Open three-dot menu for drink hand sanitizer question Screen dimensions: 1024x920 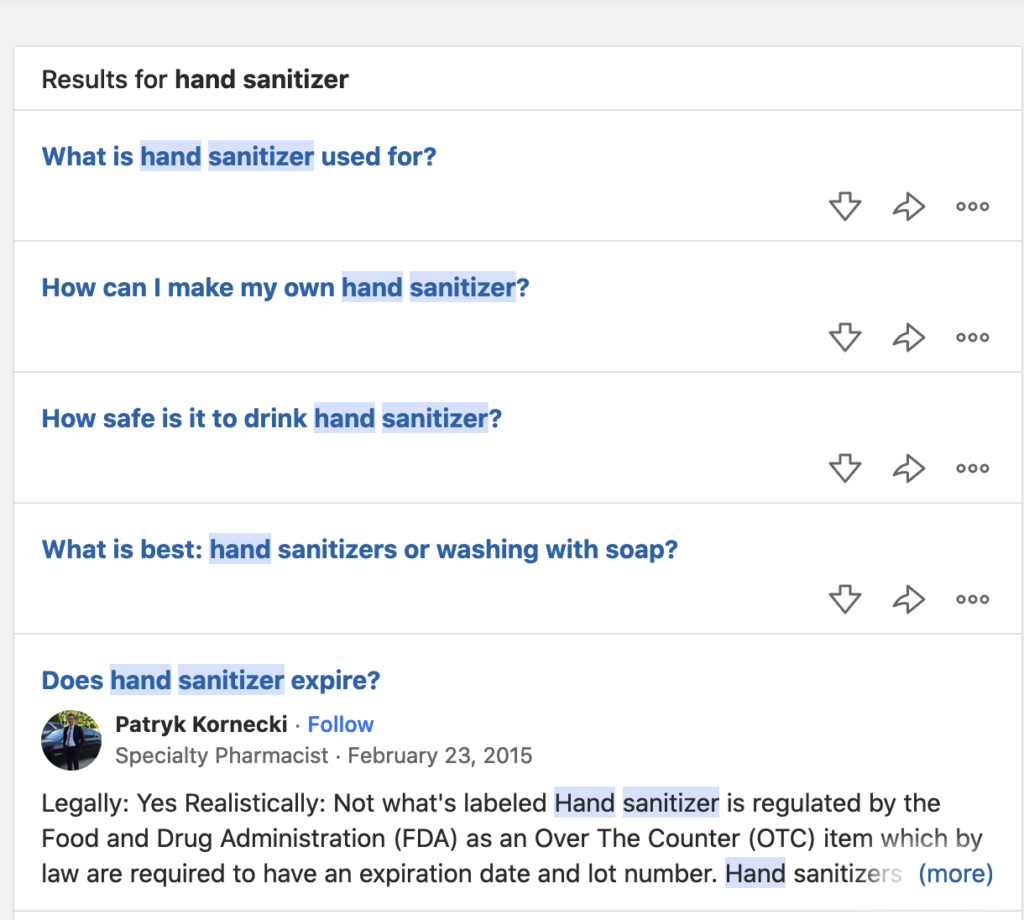tap(972, 468)
